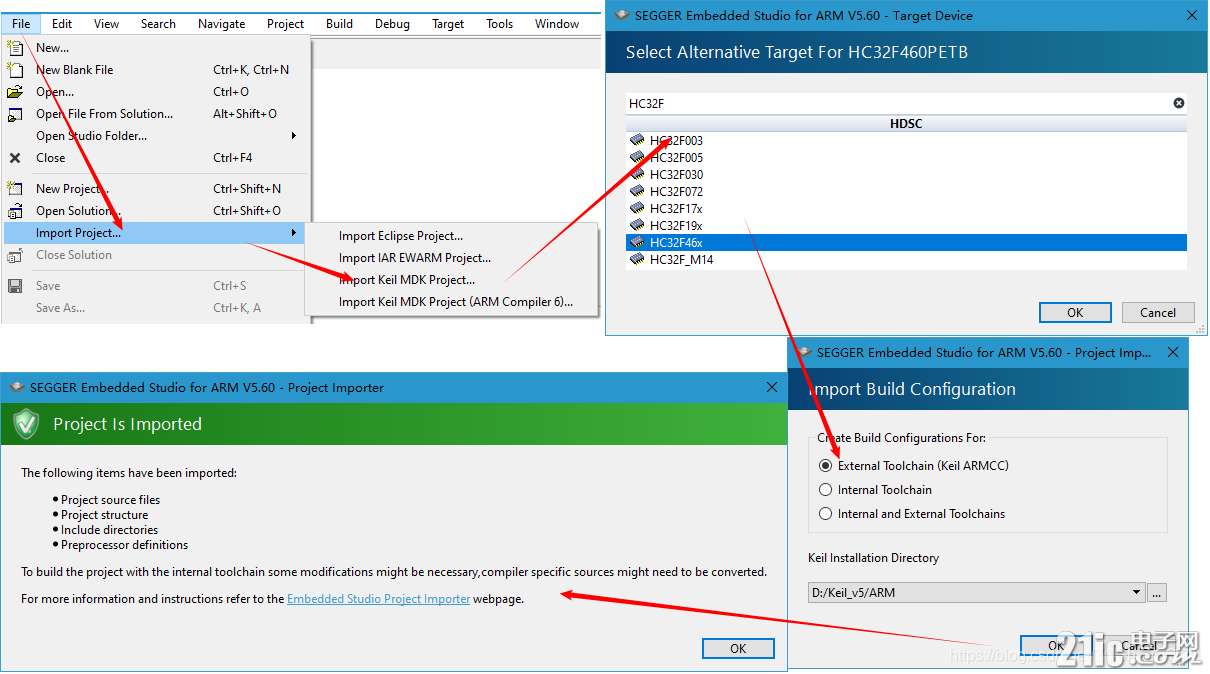
Task: Click the HDSC vendor group header
Action: (x=906, y=124)
